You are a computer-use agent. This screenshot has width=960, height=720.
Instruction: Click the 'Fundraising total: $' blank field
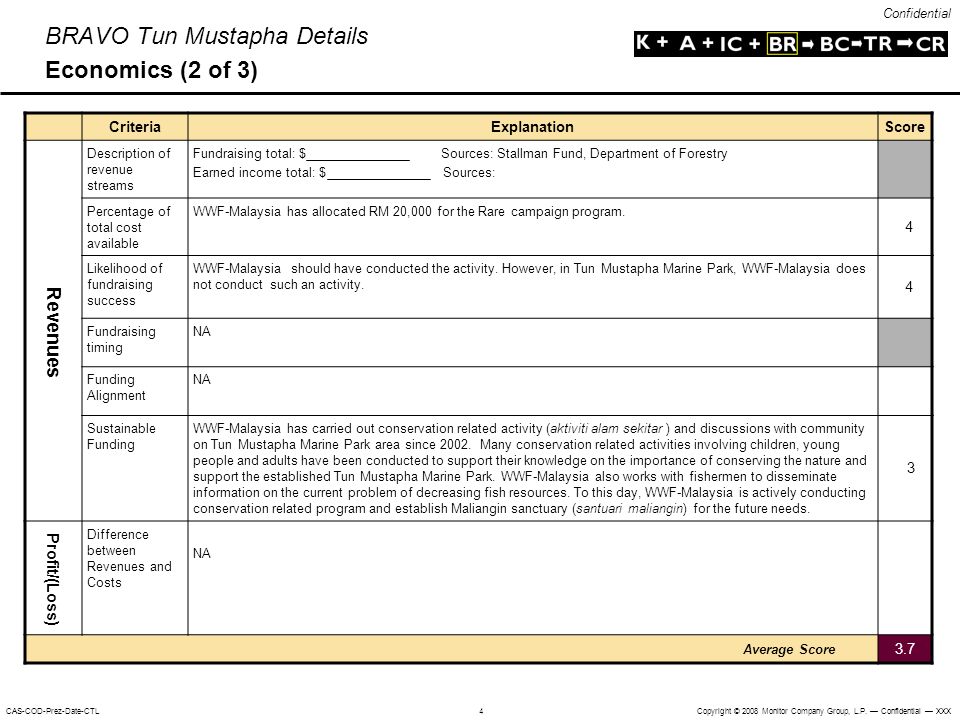click(x=358, y=154)
